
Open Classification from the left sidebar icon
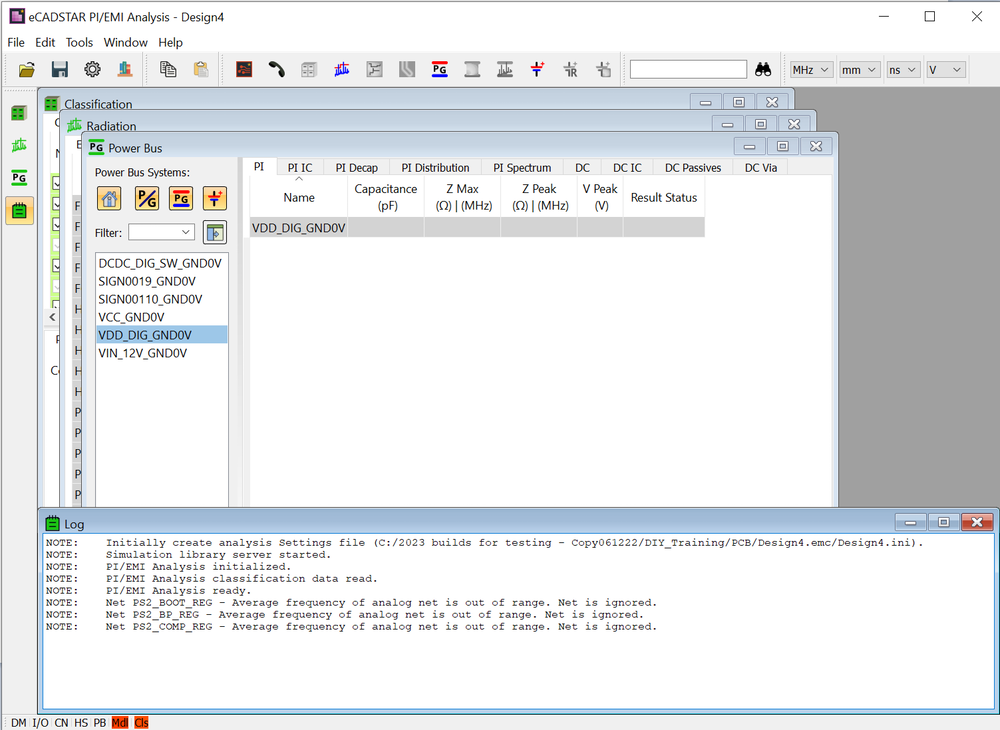[19, 113]
